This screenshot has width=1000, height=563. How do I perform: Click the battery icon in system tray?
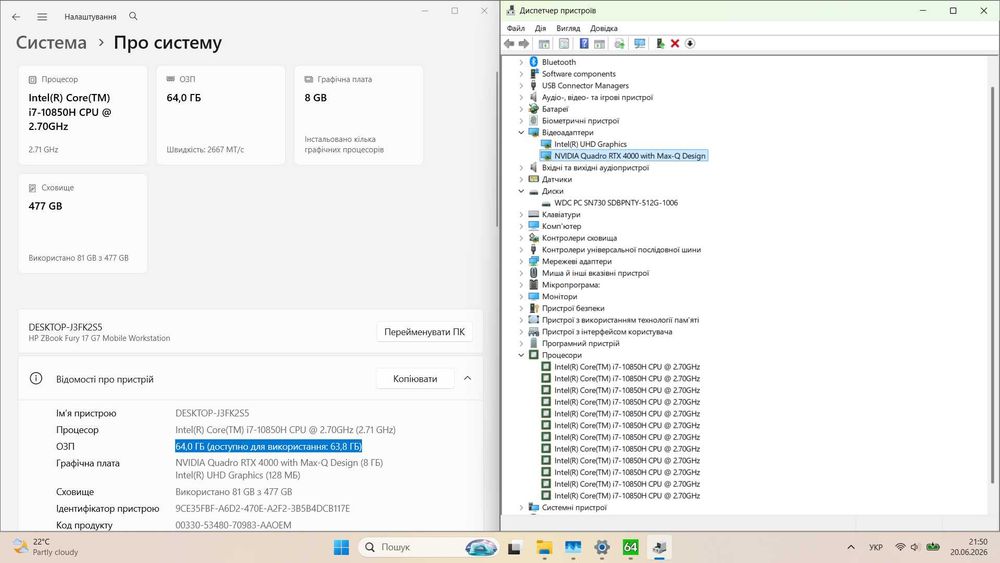coord(932,547)
